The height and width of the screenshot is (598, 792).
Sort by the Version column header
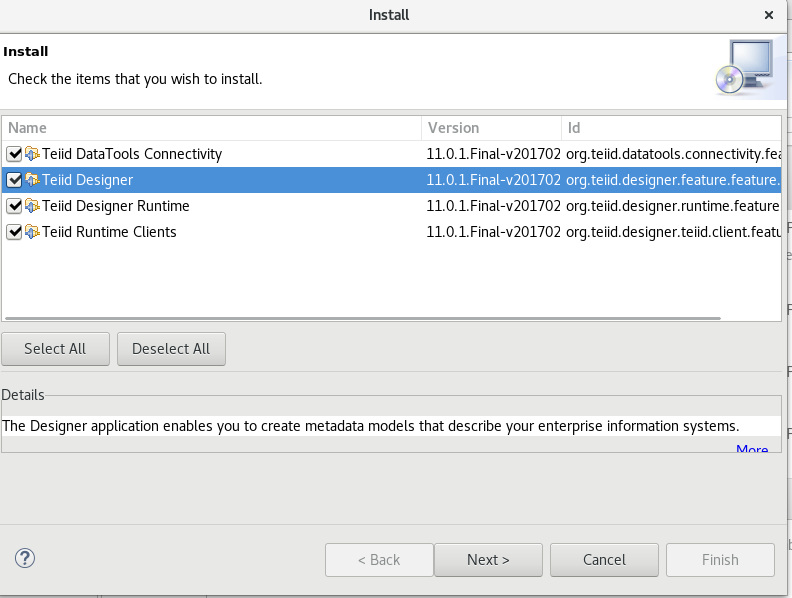click(491, 128)
